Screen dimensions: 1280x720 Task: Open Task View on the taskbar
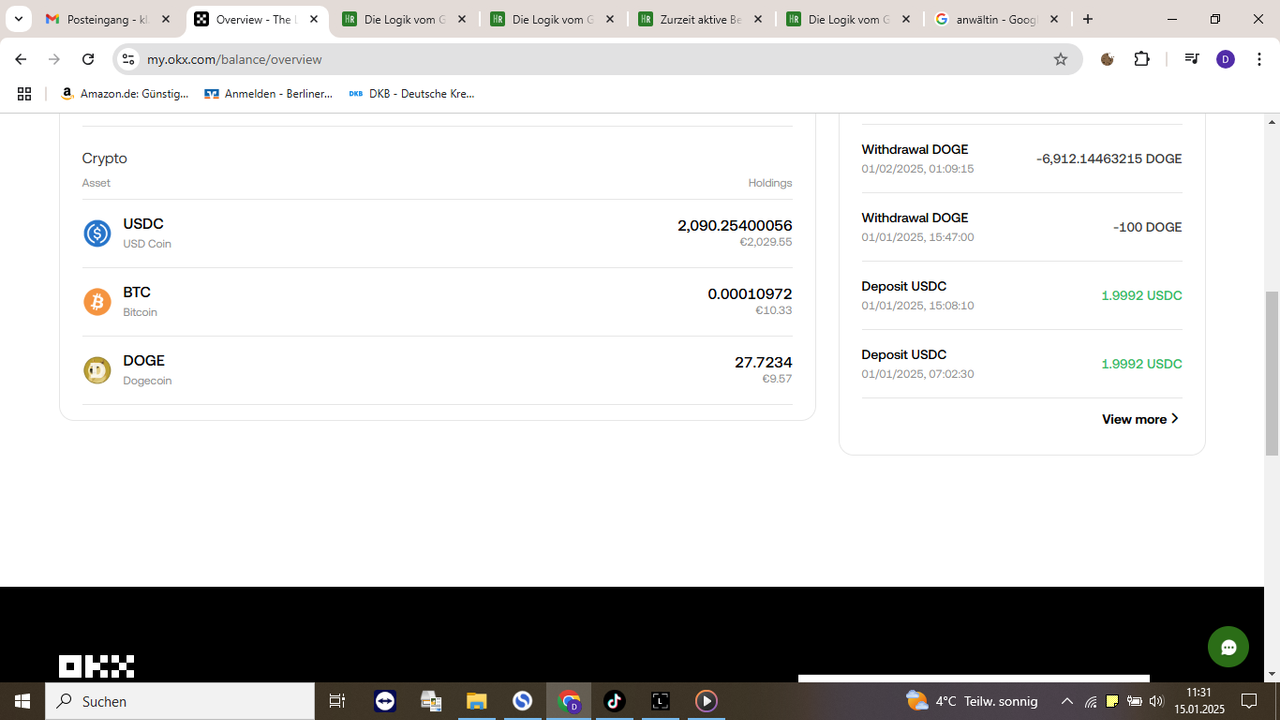(337, 701)
